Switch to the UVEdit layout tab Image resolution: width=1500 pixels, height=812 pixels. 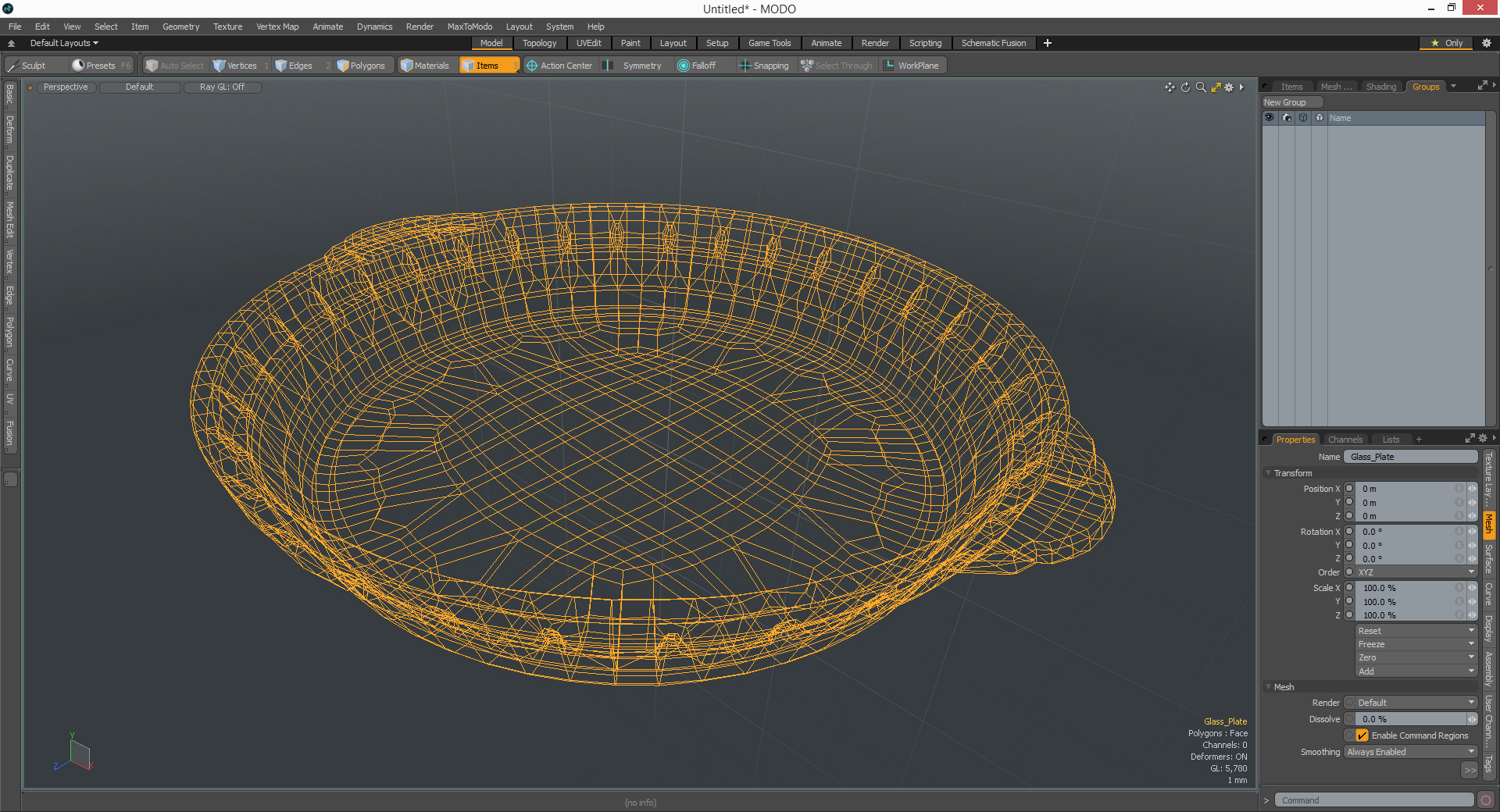tap(588, 43)
